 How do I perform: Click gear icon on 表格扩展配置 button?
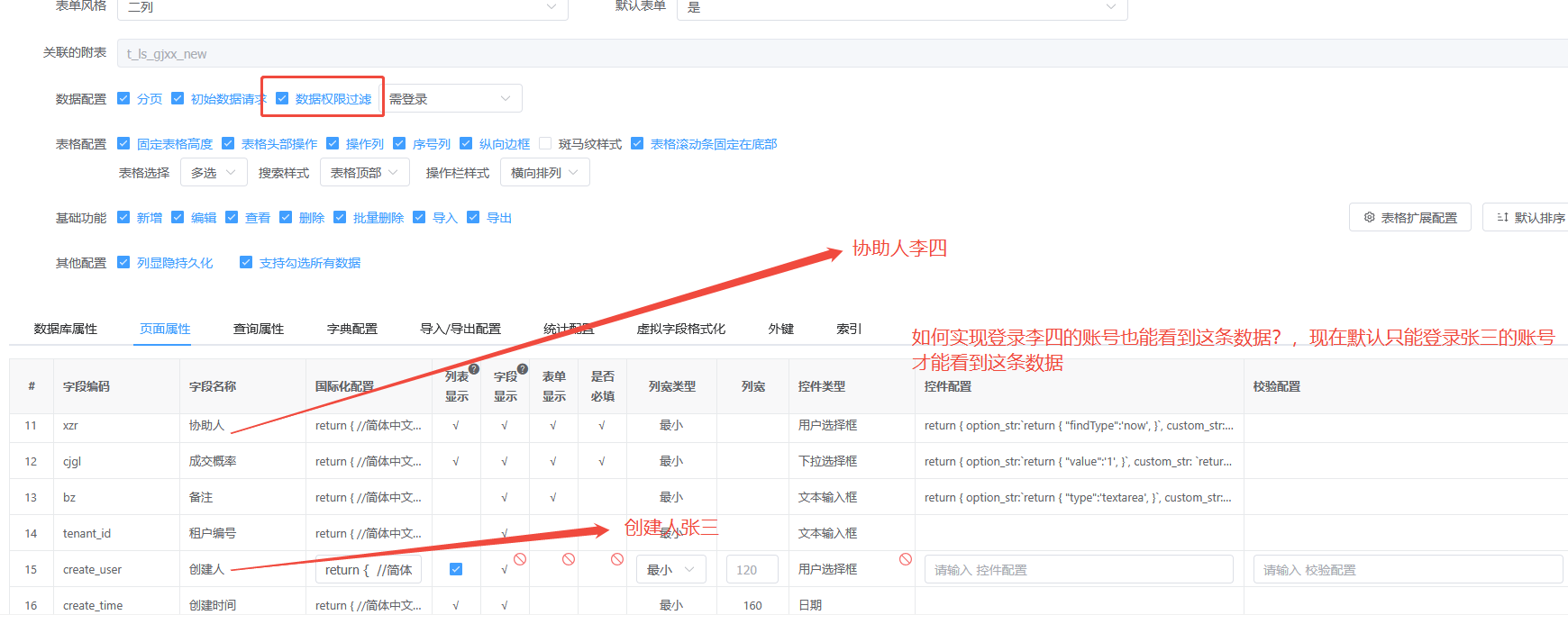tap(1369, 218)
